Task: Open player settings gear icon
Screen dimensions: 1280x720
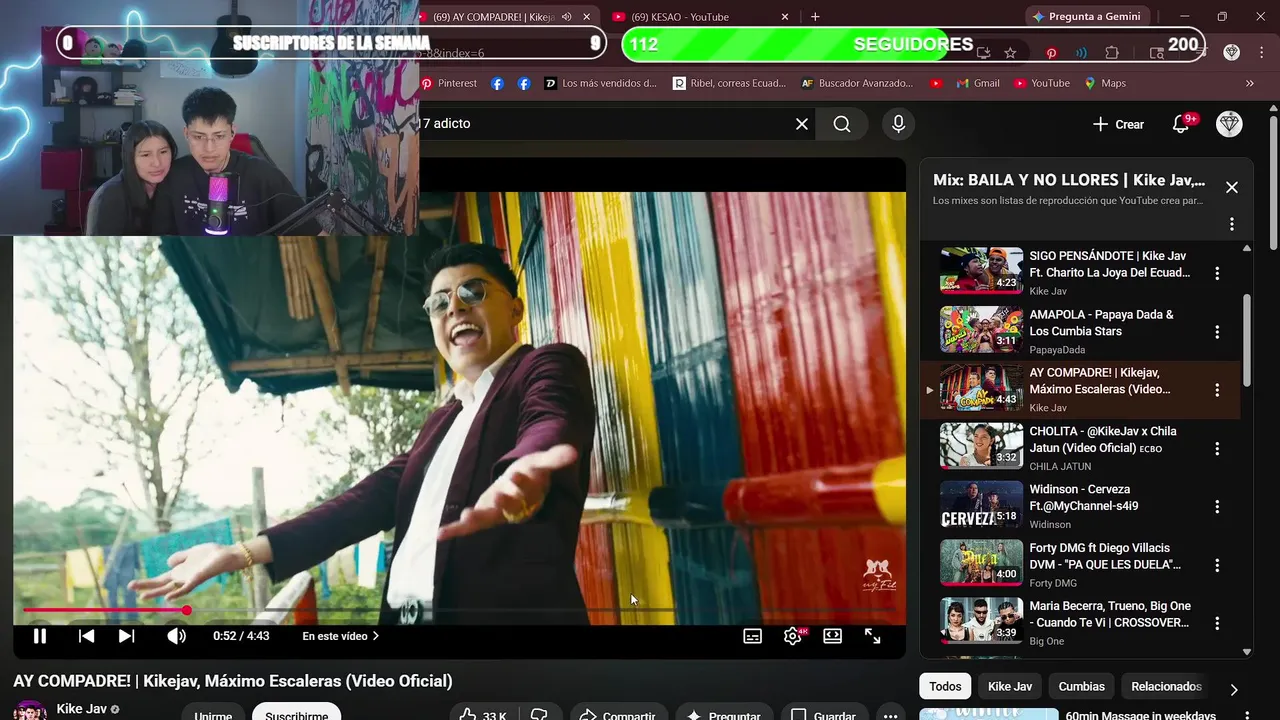Action: click(793, 636)
